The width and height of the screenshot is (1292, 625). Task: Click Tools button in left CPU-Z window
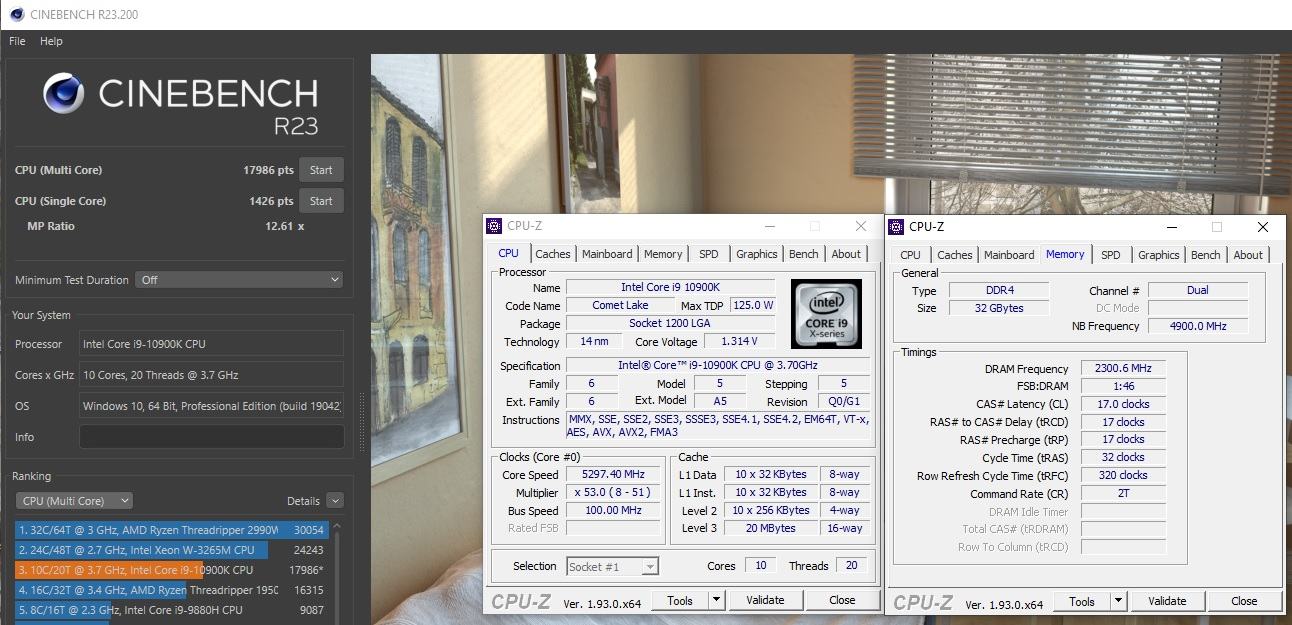pos(680,600)
